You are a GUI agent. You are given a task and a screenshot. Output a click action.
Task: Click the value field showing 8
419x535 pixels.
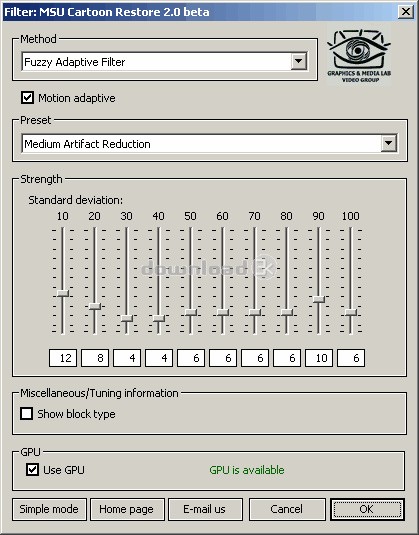point(95,358)
